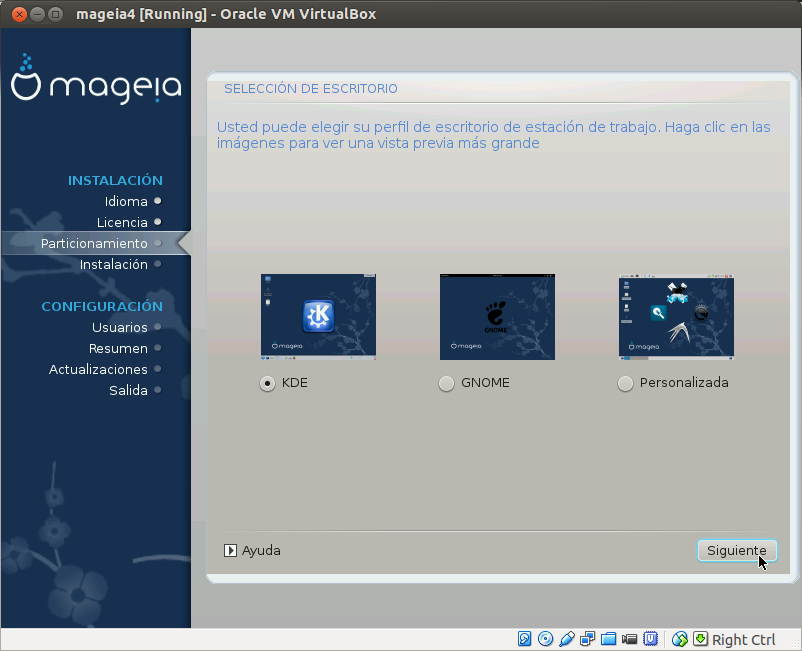Click the GNOME desktop preview image

[497, 316]
